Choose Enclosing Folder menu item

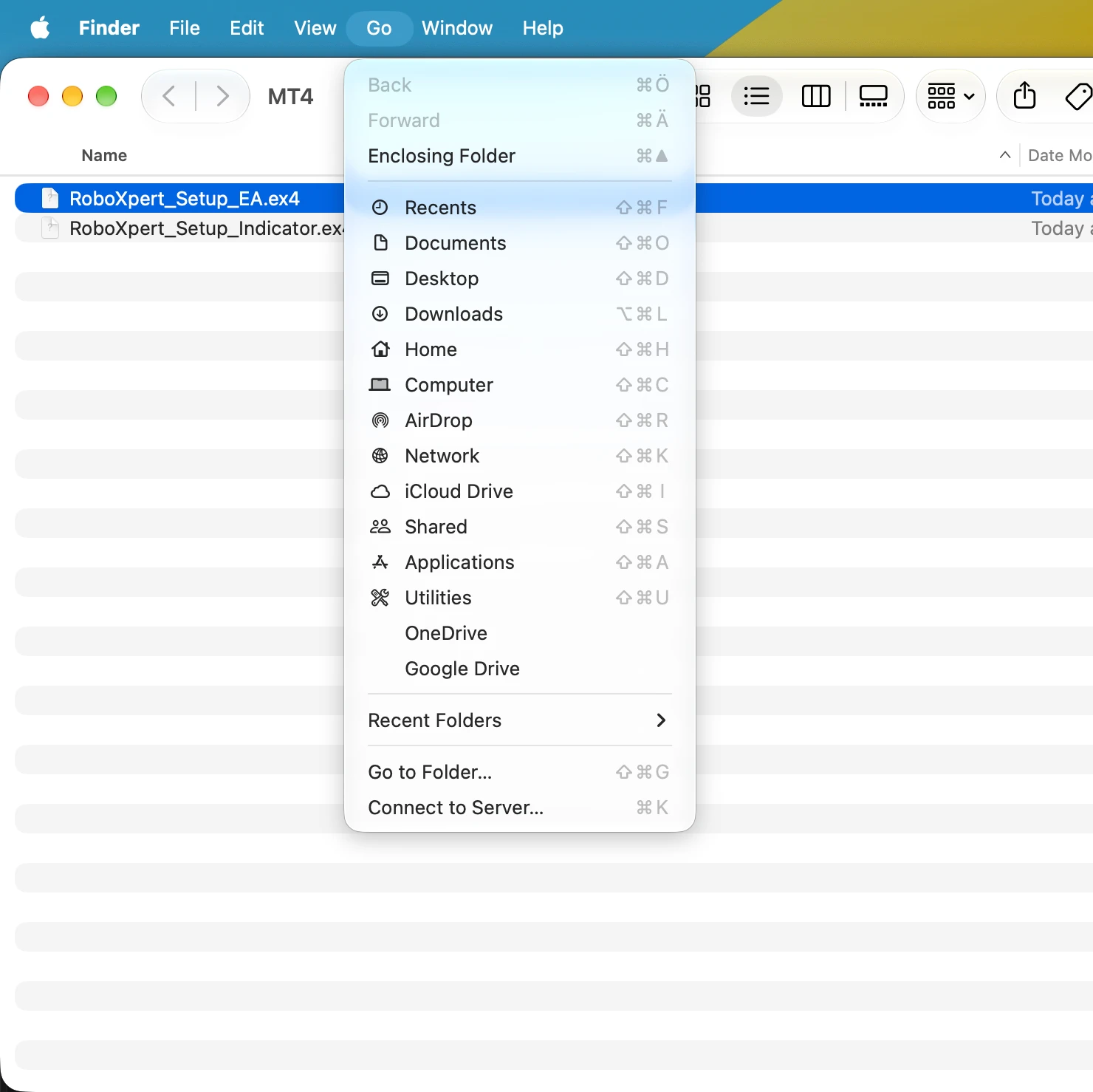(x=520, y=156)
